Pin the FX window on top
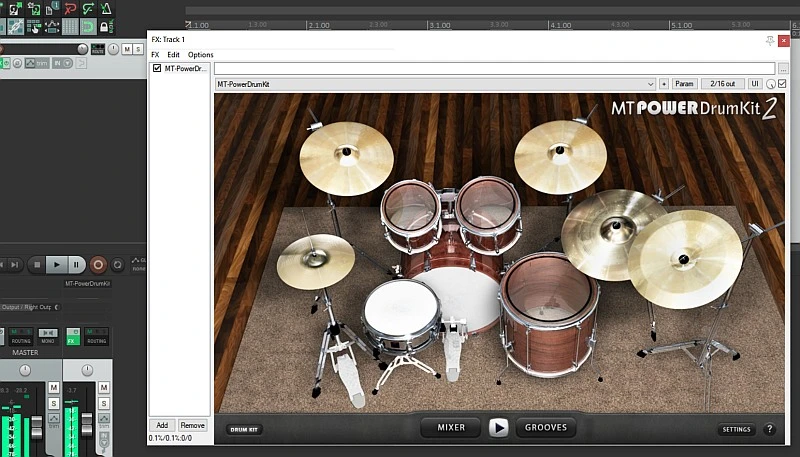 point(770,41)
